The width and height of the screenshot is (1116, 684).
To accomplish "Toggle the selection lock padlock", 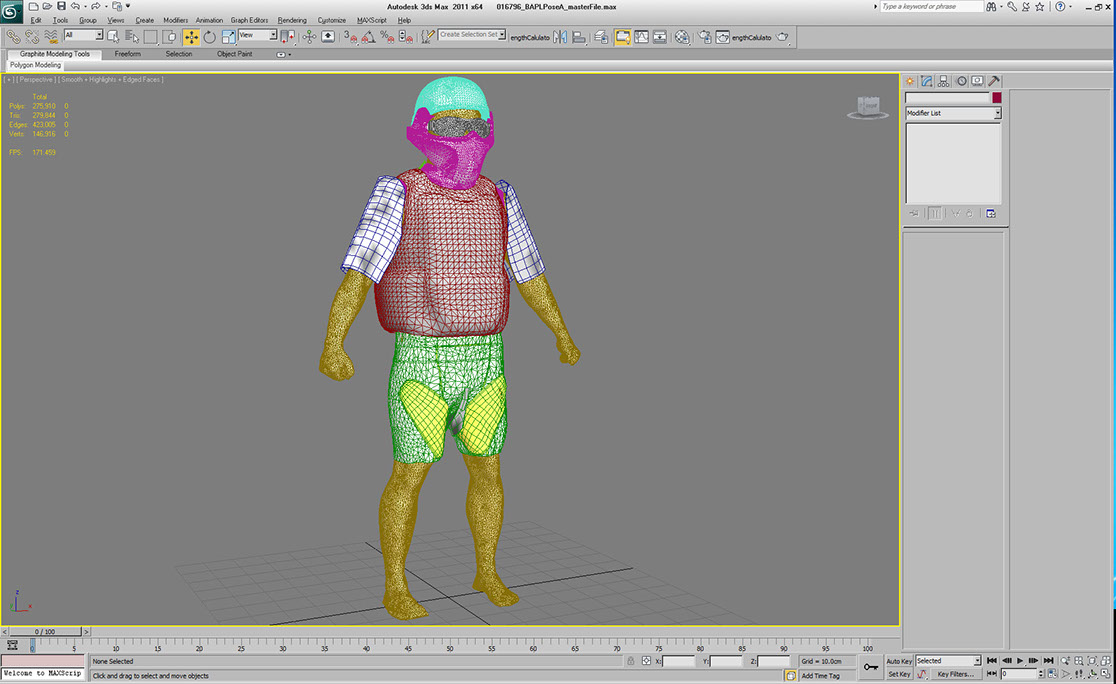I will [x=631, y=661].
